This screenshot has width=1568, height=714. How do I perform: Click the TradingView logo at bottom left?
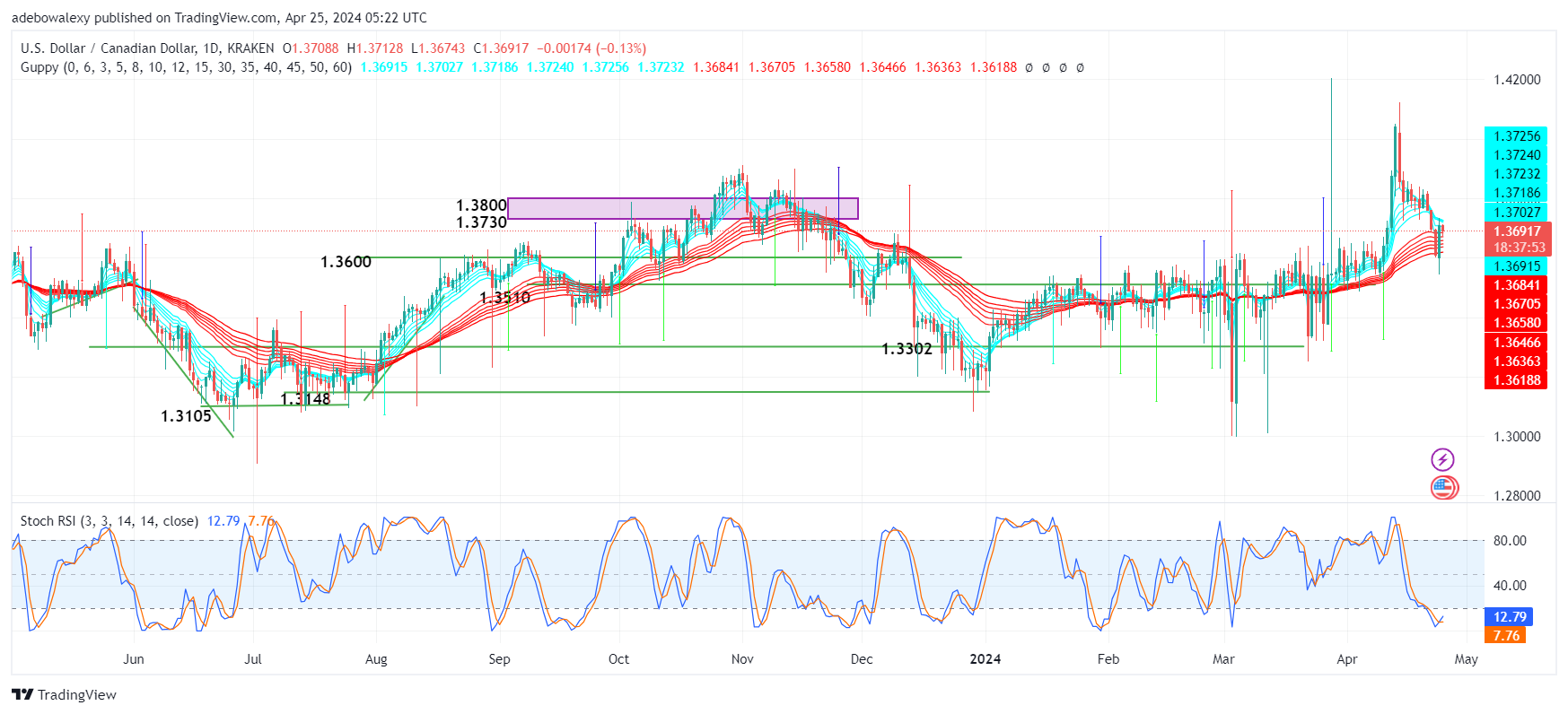(65, 694)
